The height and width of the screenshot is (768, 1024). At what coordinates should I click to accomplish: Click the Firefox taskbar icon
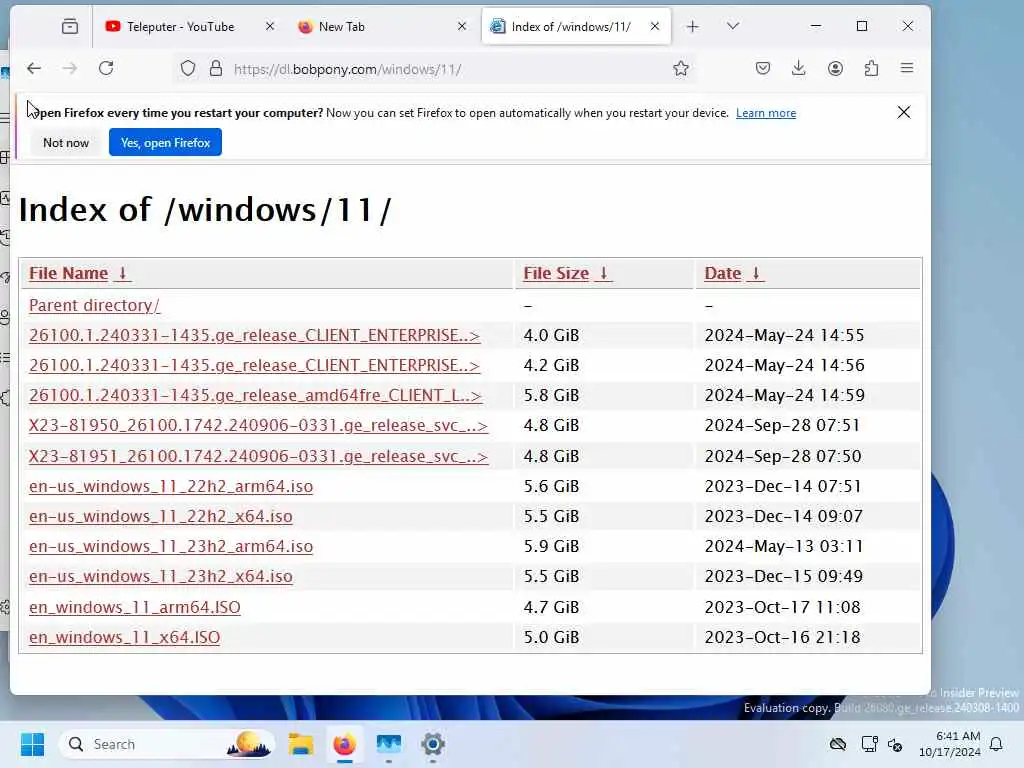click(x=345, y=744)
